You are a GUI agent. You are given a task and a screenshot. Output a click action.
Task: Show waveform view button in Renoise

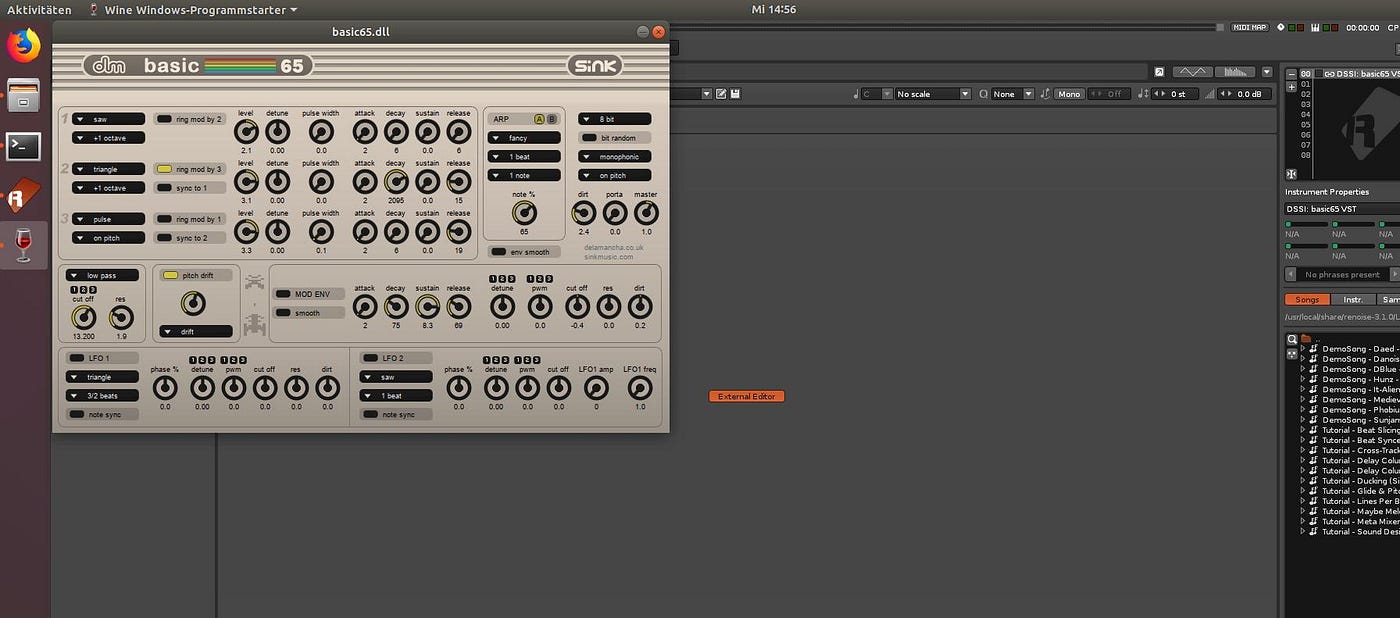pos(1191,72)
